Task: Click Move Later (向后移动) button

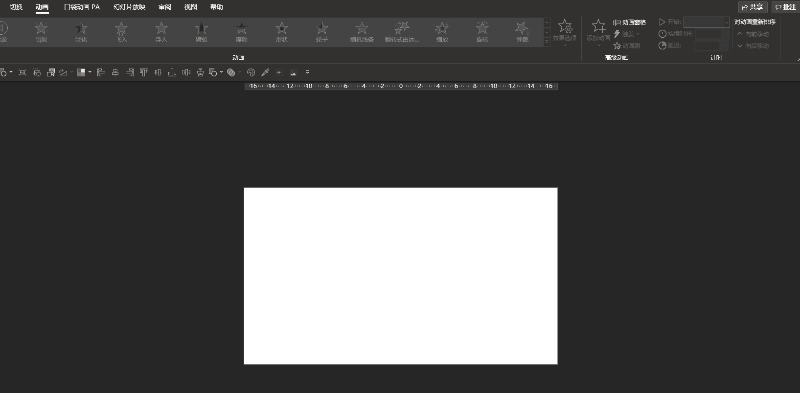Action: click(x=753, y=45)
